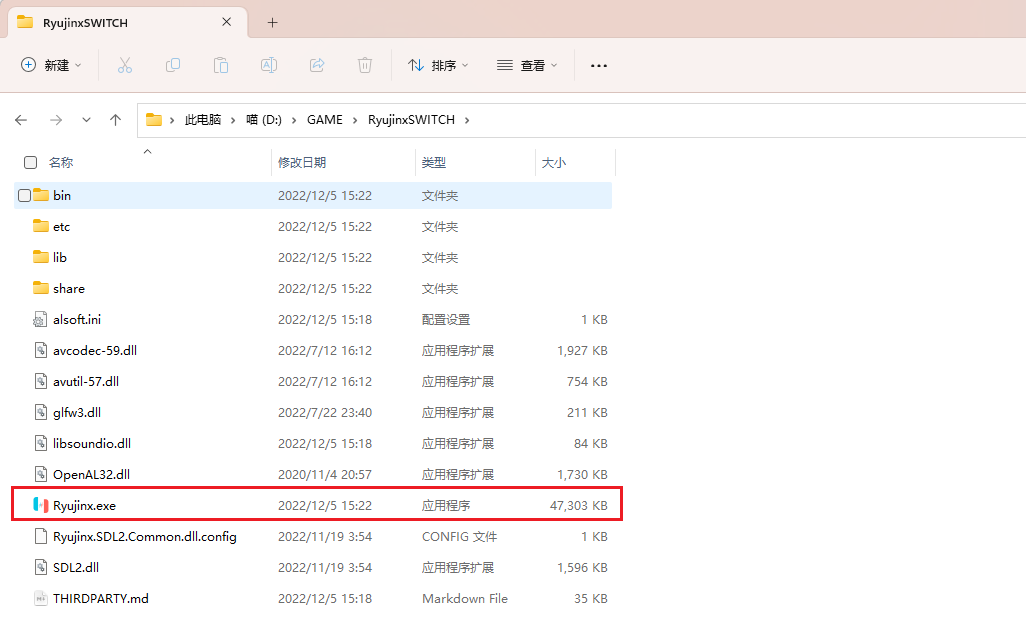Click the Paste clipboard icon
The width and height of the screenshot is (1026, 620).
(221, 65)
